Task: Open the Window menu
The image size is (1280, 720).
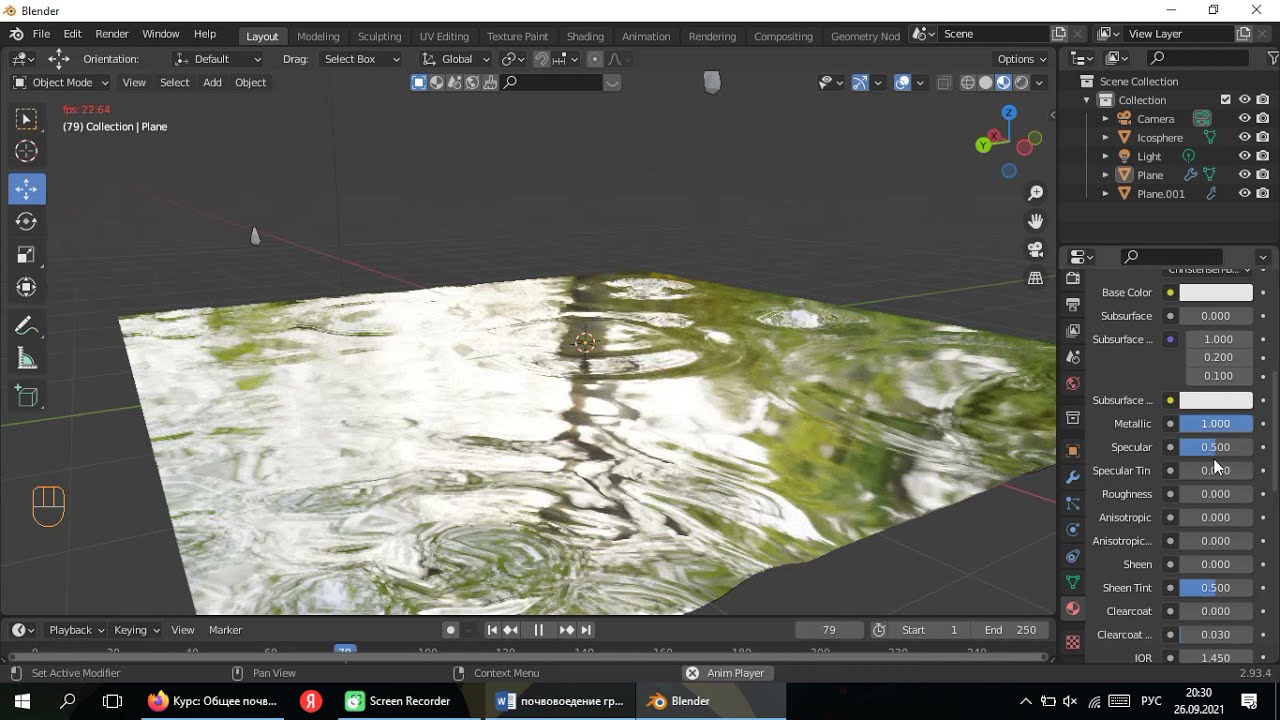Action: pos(160,34)
